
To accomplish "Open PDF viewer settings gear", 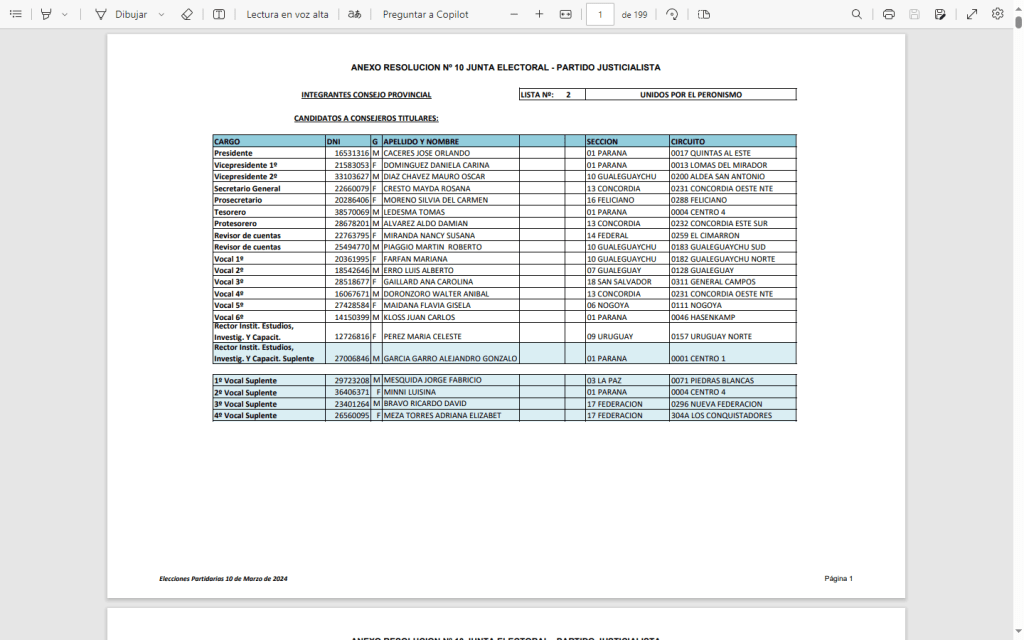I will (x=997, y=14).
